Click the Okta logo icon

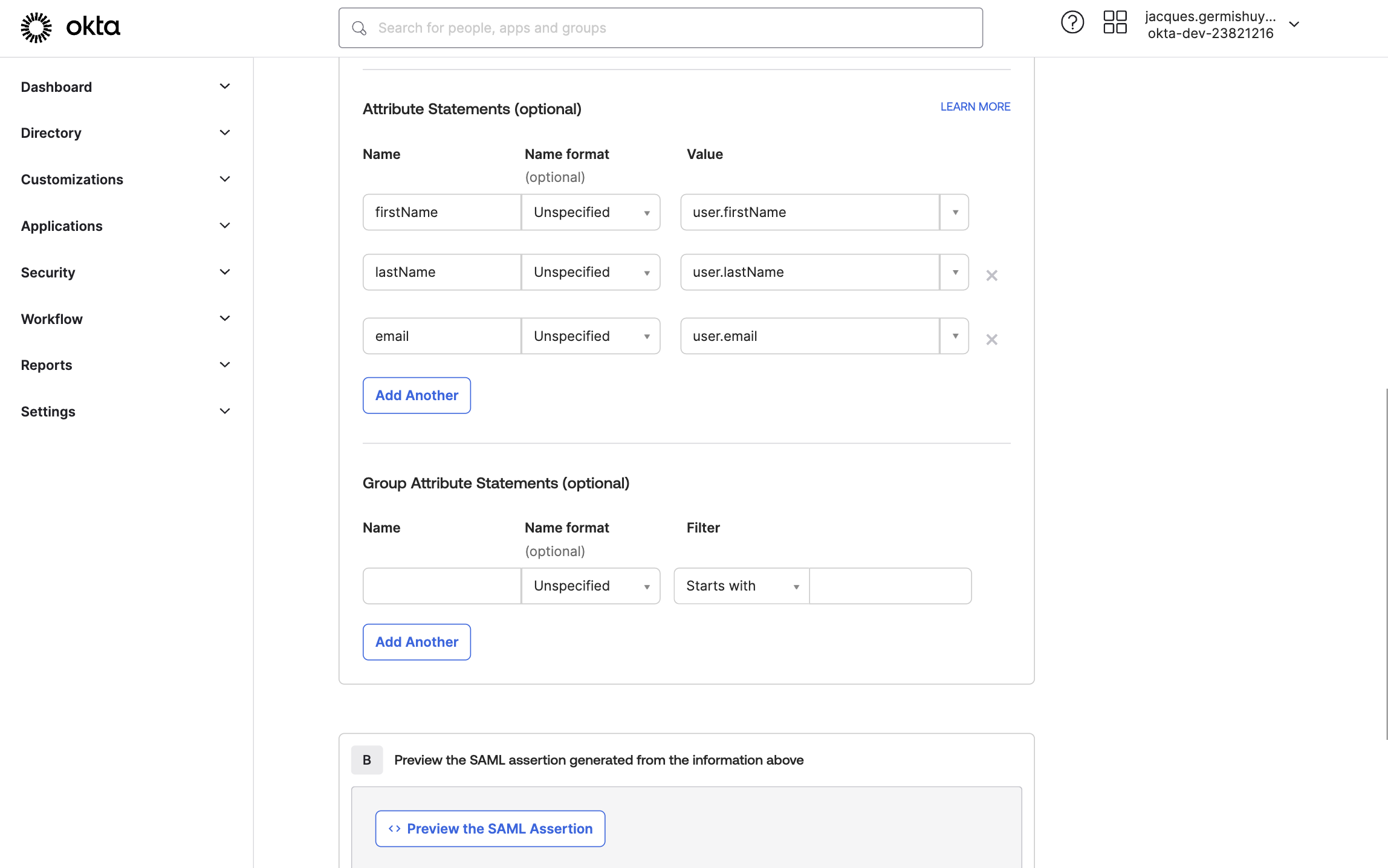[36, 27]
